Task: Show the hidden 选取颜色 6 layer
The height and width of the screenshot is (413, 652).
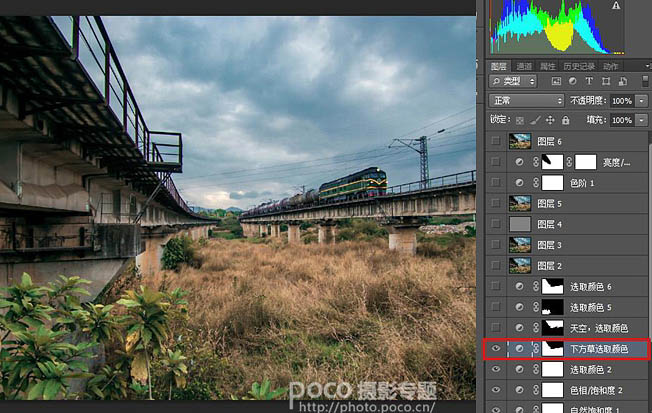Action: tap(496, 286)
